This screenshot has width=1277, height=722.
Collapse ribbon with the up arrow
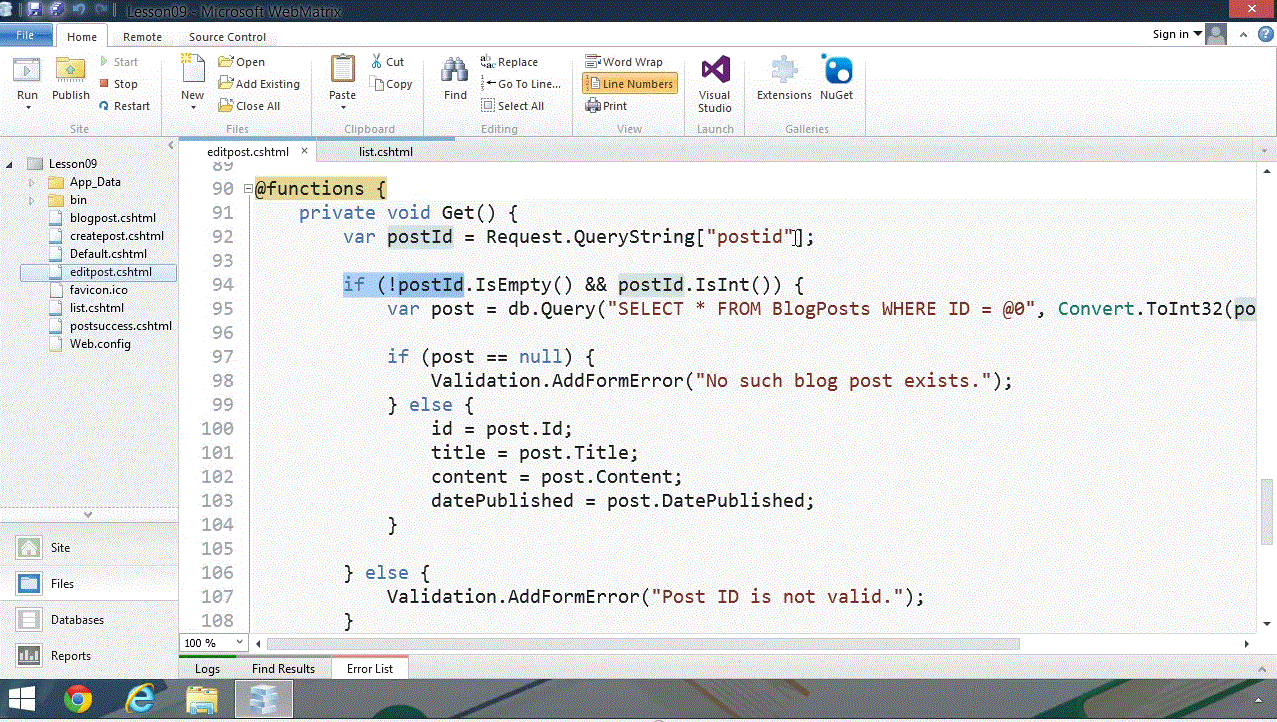click(1241, 34)
